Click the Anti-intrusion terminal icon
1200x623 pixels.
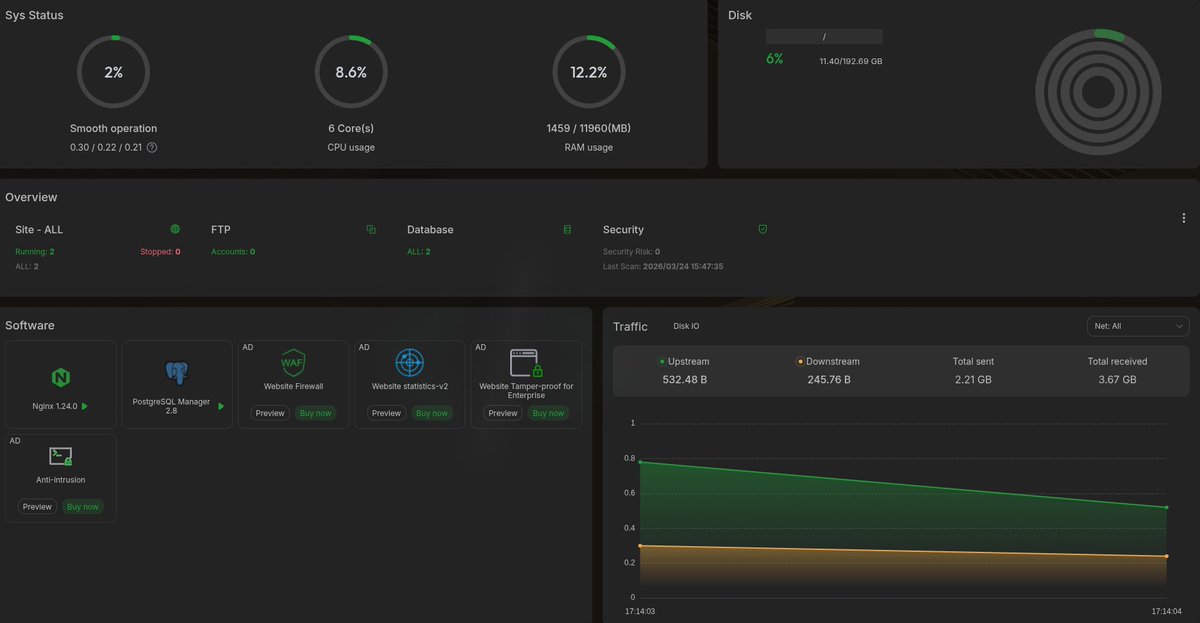[x=61, y=456]
